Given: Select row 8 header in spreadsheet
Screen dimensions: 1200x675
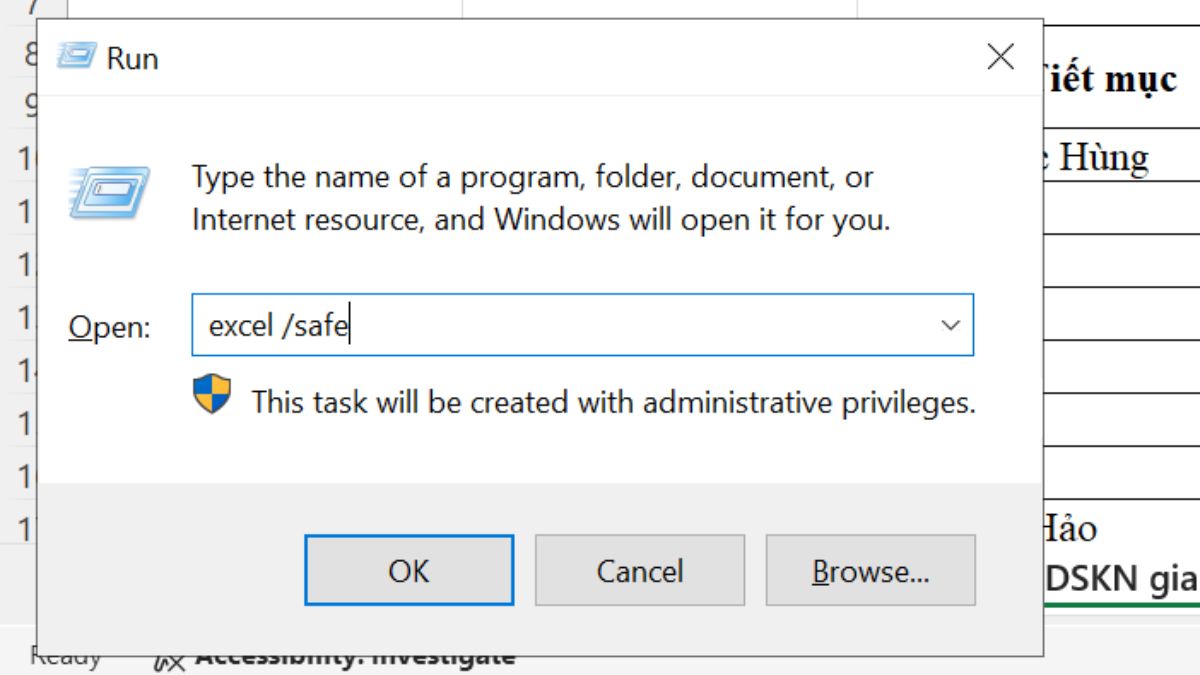Looking at the screenshot, I should [x=30, y=52].
